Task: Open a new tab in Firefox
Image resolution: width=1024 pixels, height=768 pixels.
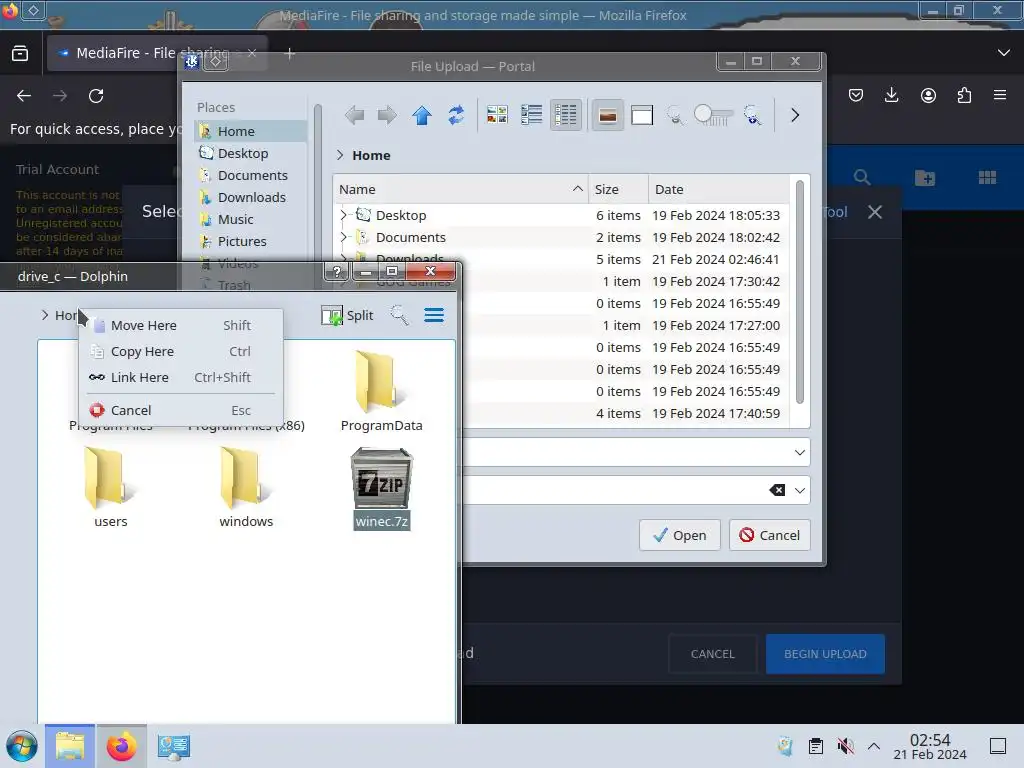Action: point(290,54)
